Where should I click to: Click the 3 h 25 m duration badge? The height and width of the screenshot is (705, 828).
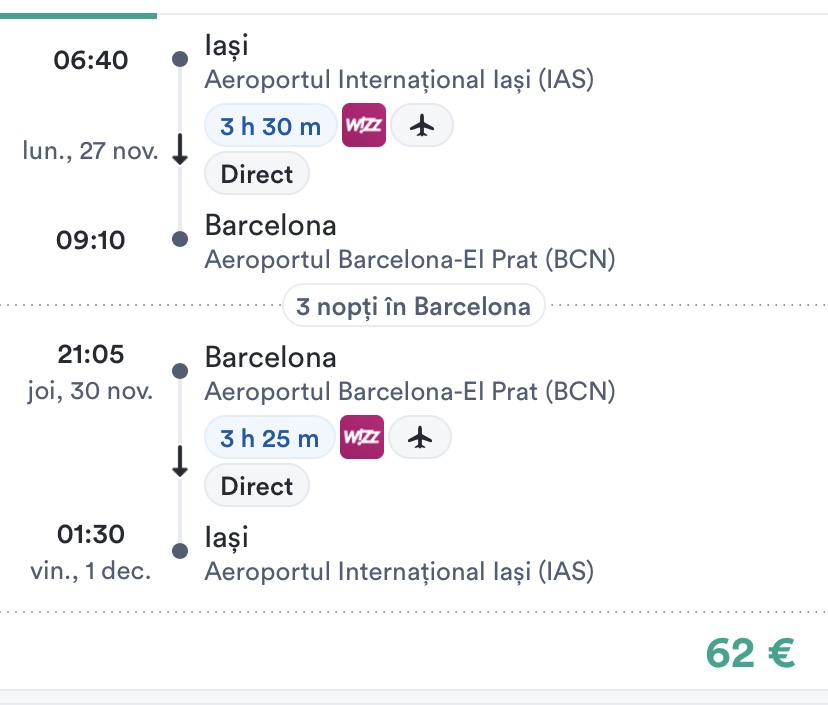tap(269, 438)
